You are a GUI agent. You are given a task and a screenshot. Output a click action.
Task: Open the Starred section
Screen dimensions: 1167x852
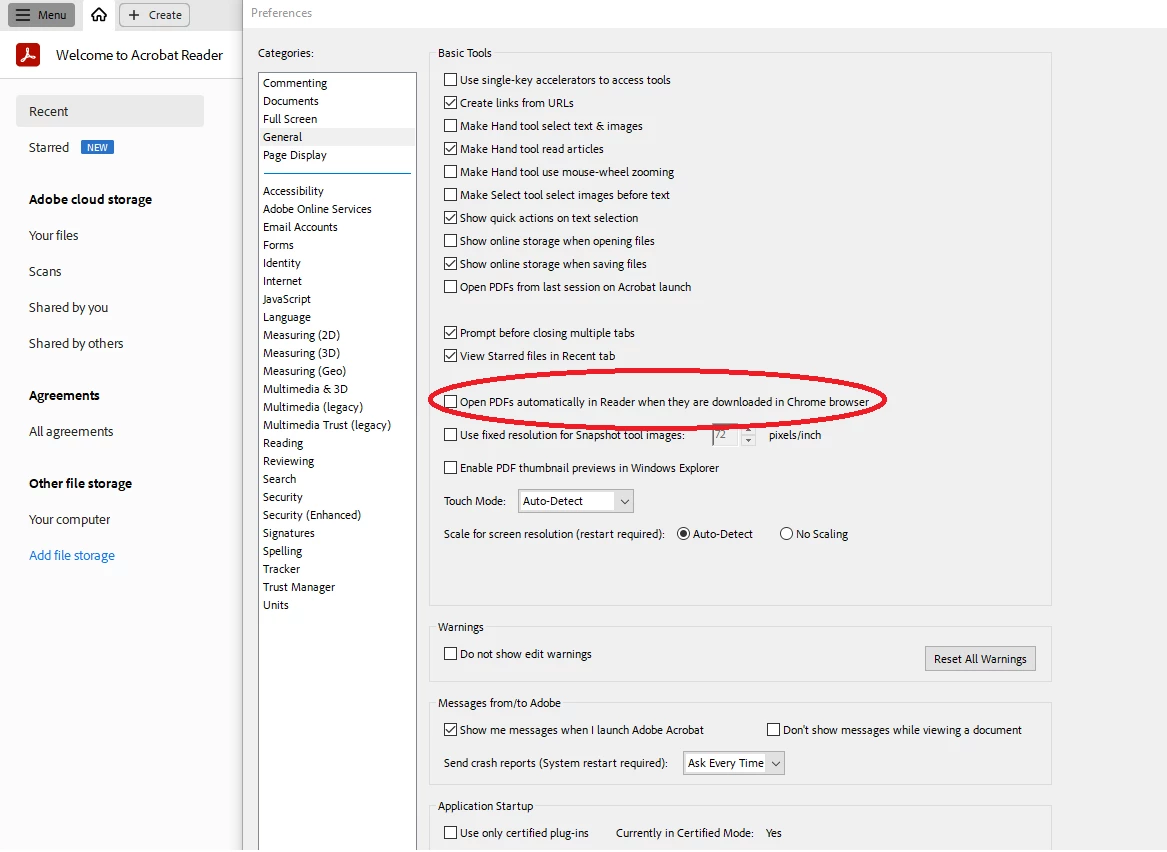click(49, 147)
